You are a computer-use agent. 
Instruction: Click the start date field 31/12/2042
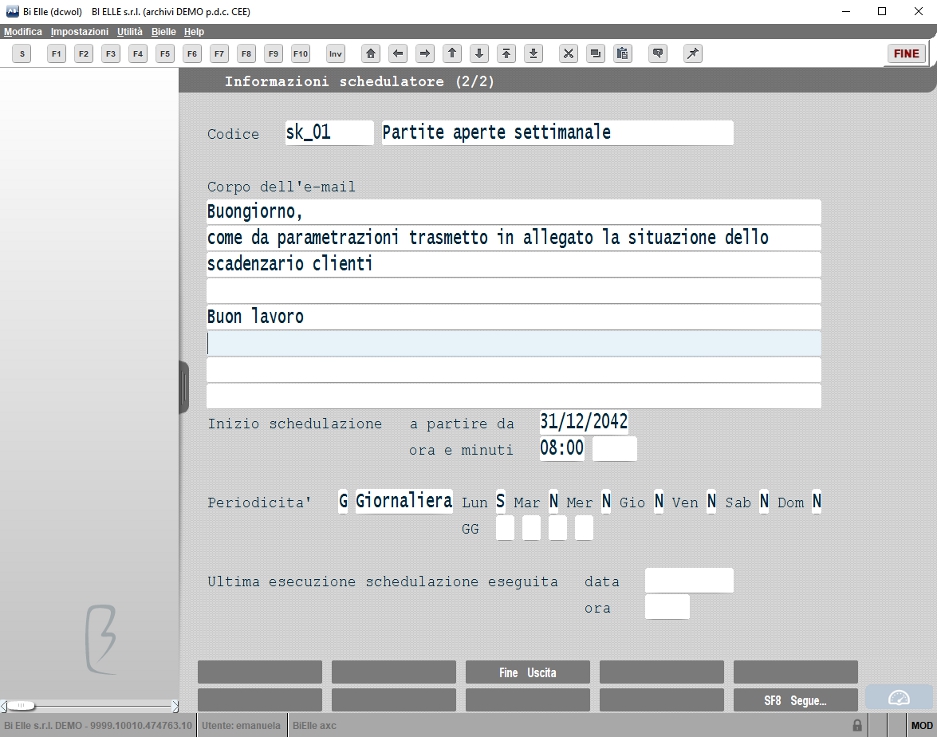coord(584,422)
